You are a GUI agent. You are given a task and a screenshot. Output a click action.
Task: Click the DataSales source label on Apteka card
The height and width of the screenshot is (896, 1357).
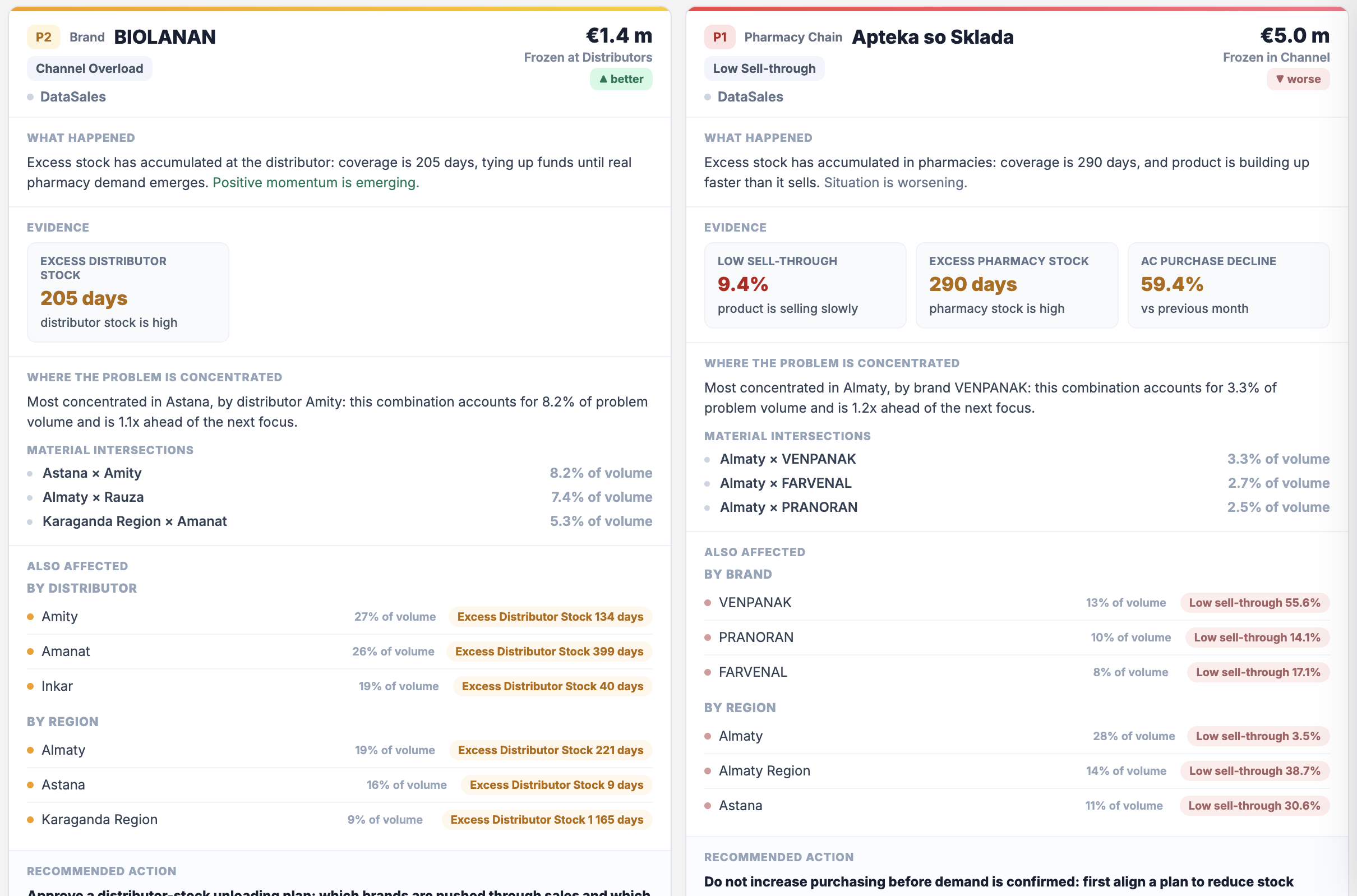pos(750,97)
